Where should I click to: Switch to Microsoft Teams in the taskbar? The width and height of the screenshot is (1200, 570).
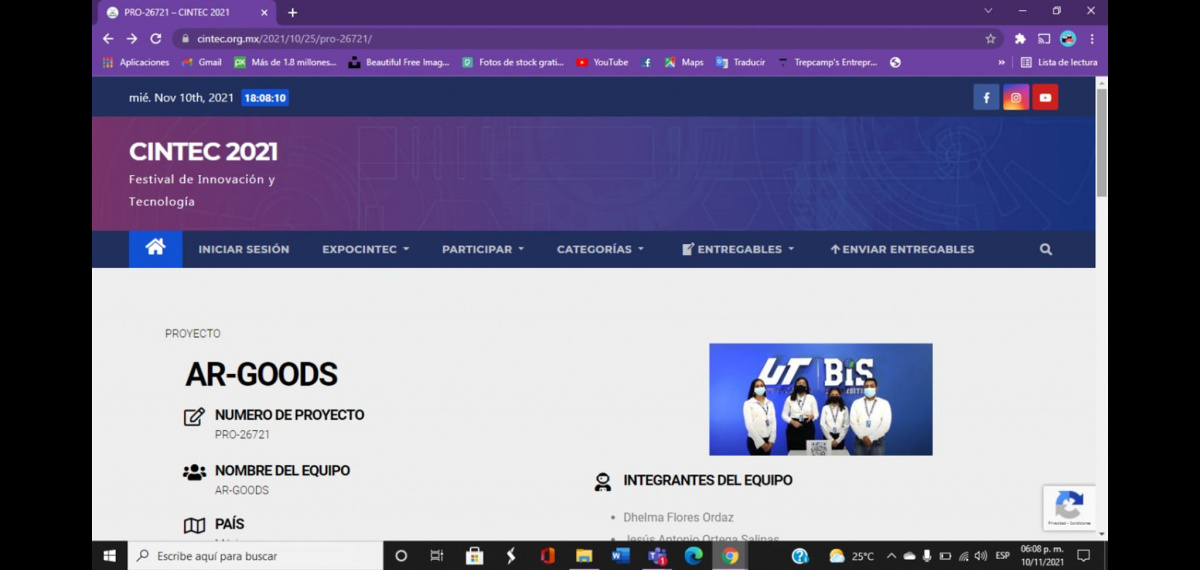(x=657, y=556)
